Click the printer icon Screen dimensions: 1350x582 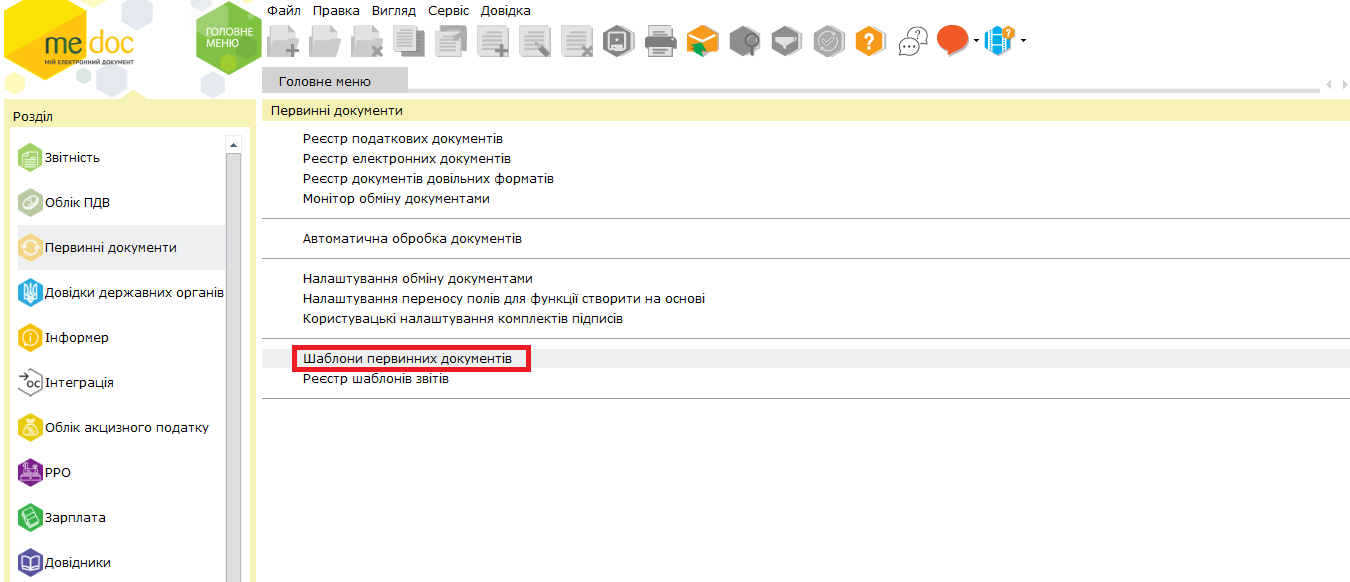coord(661,41)
